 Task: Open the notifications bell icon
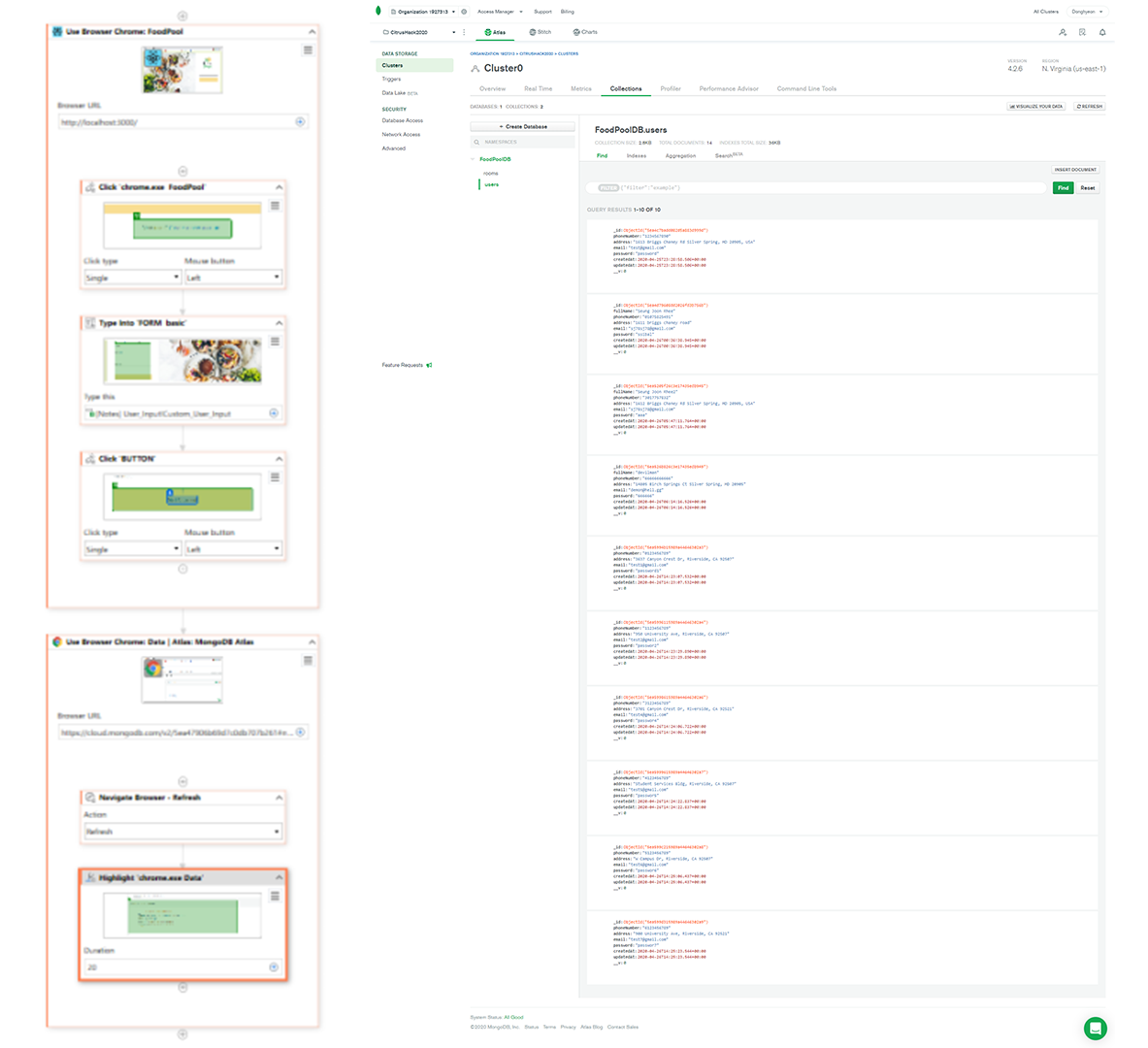pyautogui.click(x=1101, y=32)
